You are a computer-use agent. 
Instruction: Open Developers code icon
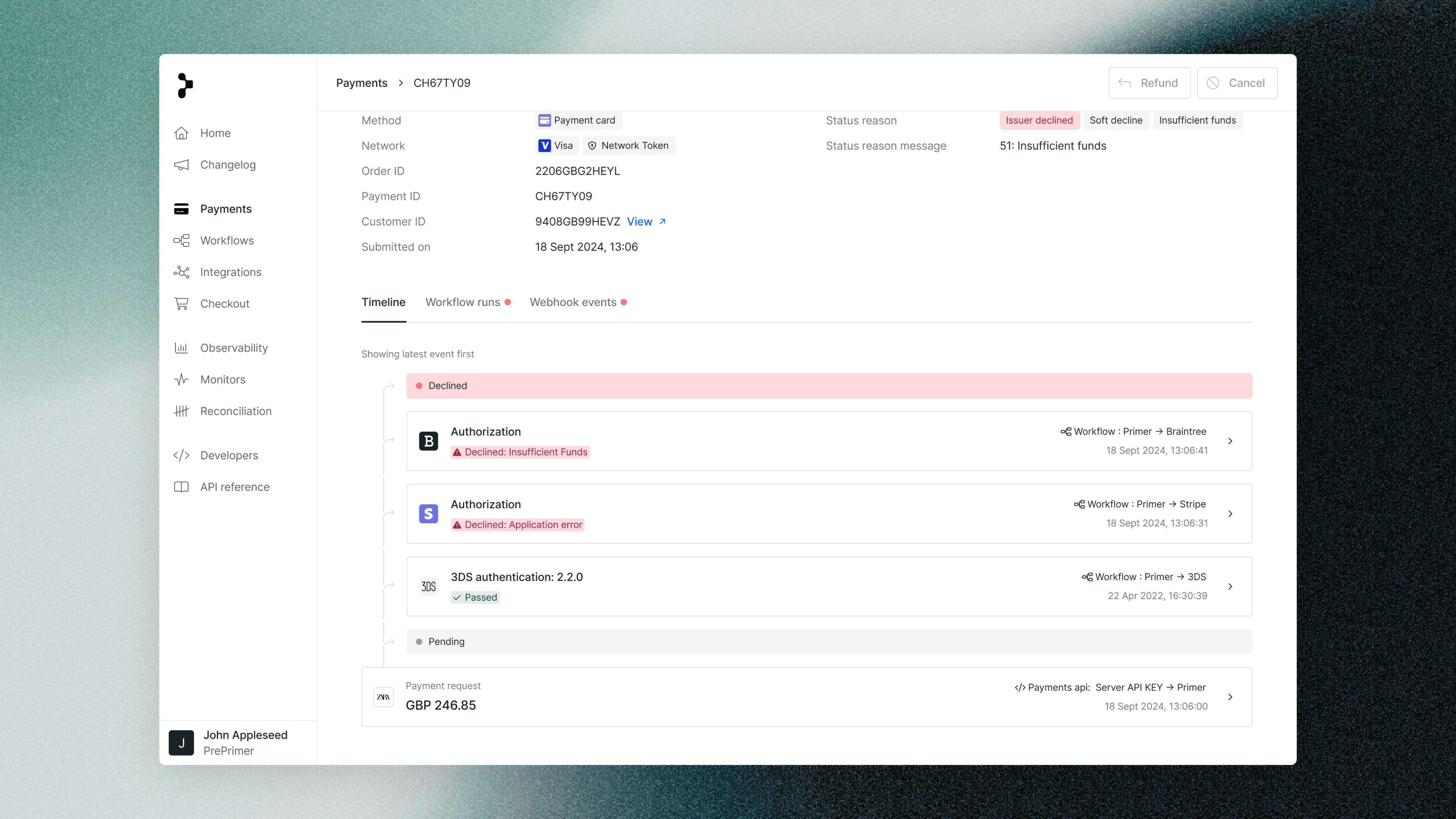click(181, 455)
